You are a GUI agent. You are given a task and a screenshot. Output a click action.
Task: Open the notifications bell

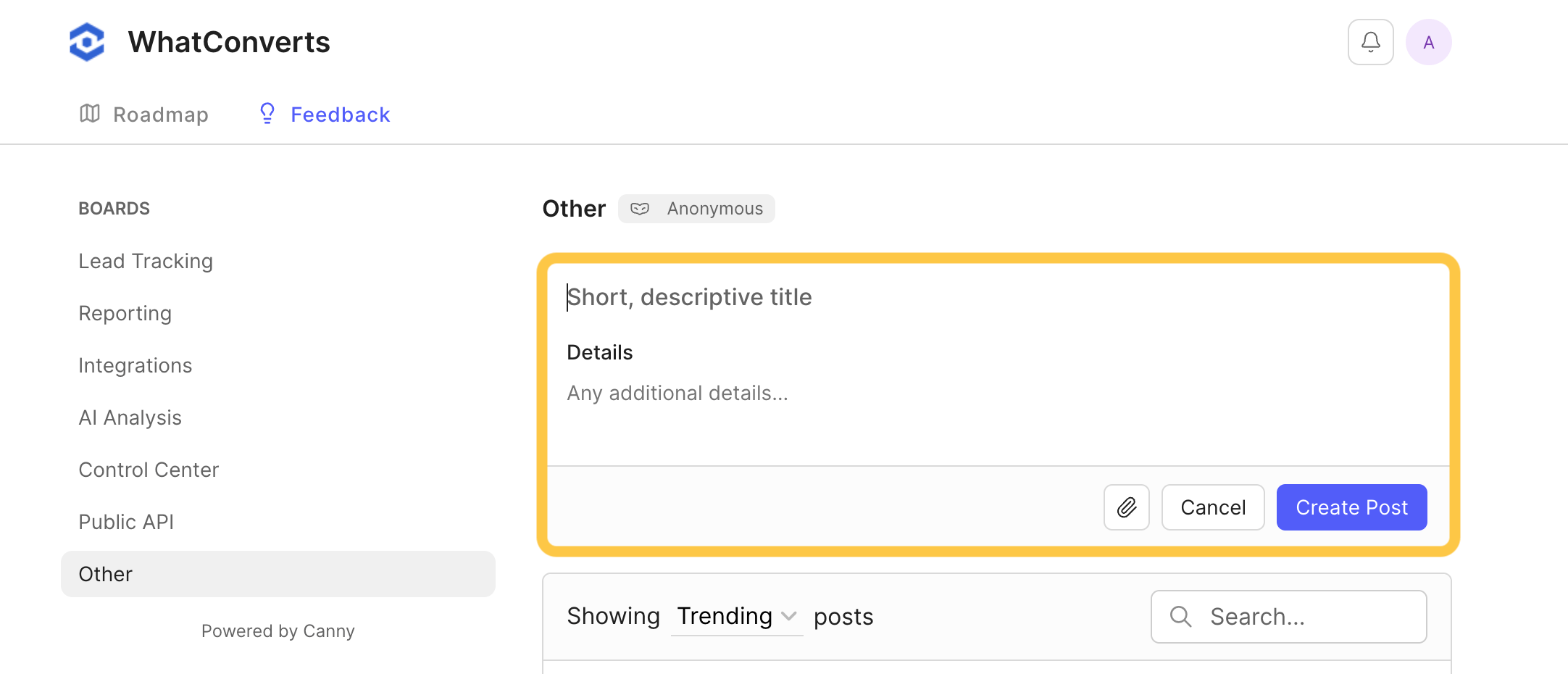coord(1370,42)
